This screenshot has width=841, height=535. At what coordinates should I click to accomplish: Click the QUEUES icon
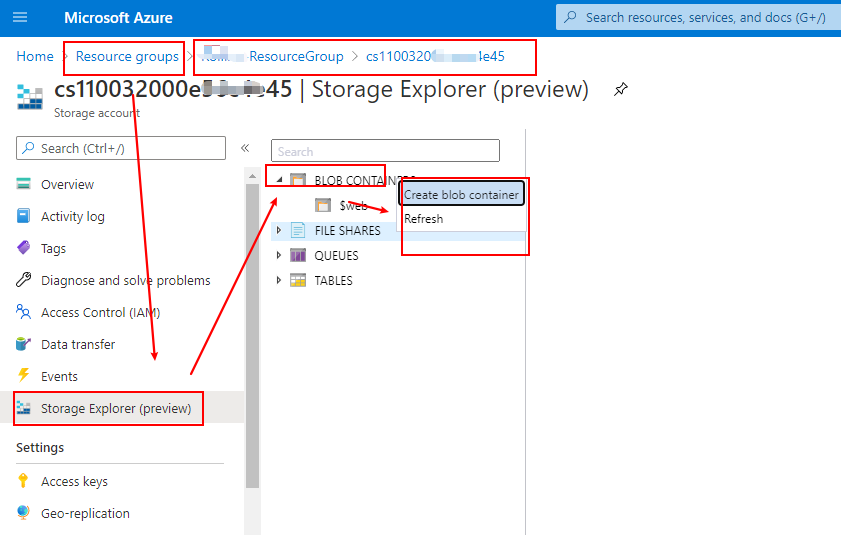(298, 255)
